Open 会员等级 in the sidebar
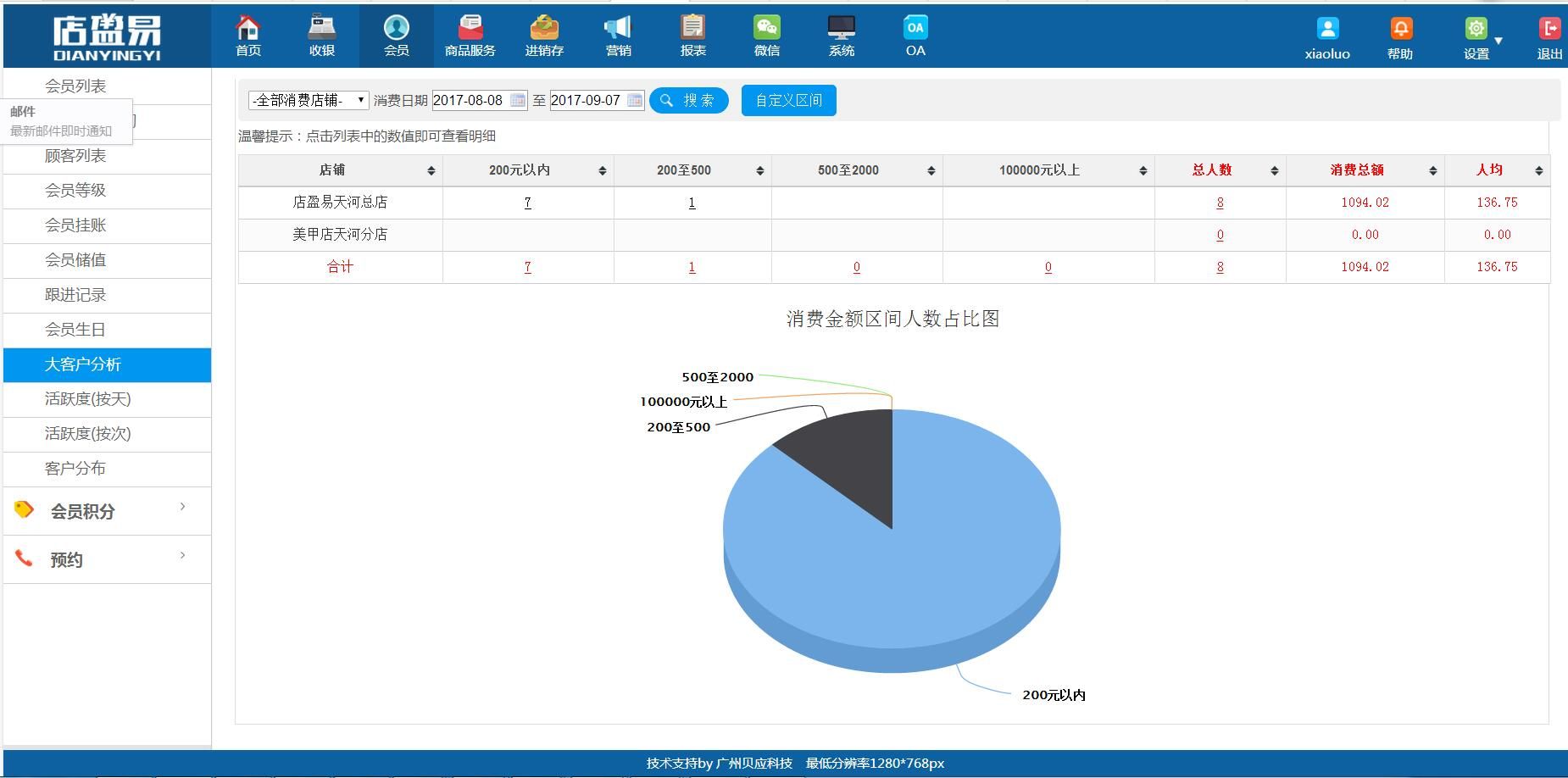This screenshot has width=1568, height=778. 75,191
